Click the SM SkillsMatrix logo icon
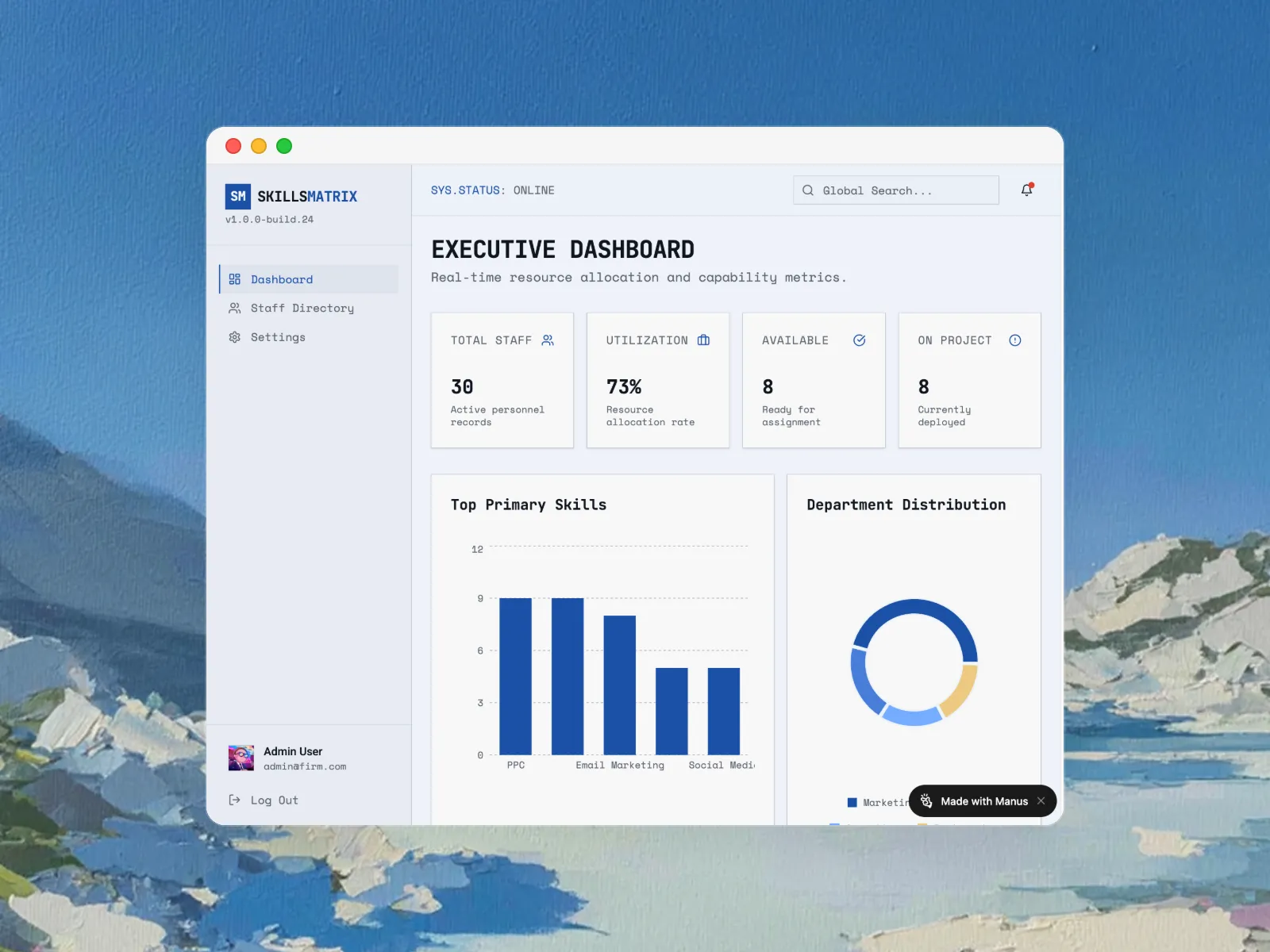This screenshot has height=952, width=1270. click(238, 196)
